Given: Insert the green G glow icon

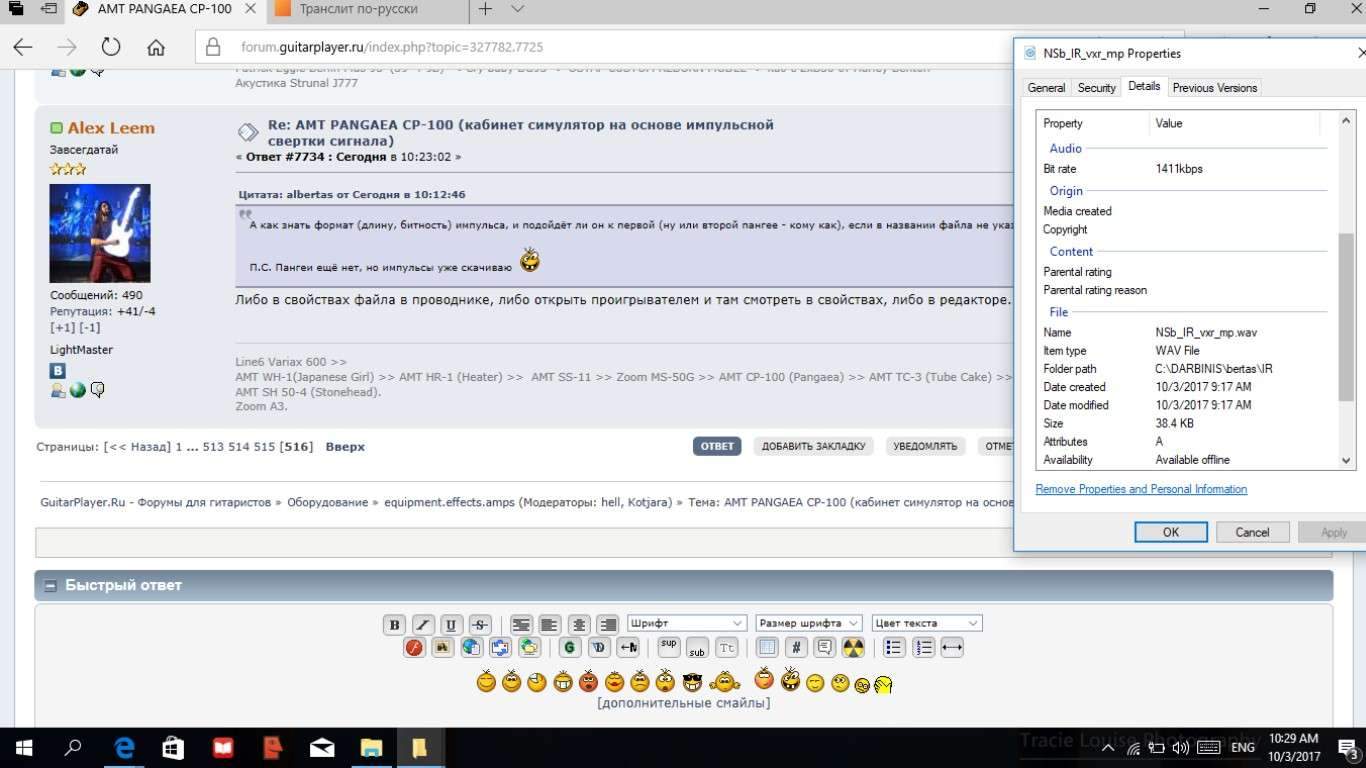Looking at the screenshot, I should 569,648.
